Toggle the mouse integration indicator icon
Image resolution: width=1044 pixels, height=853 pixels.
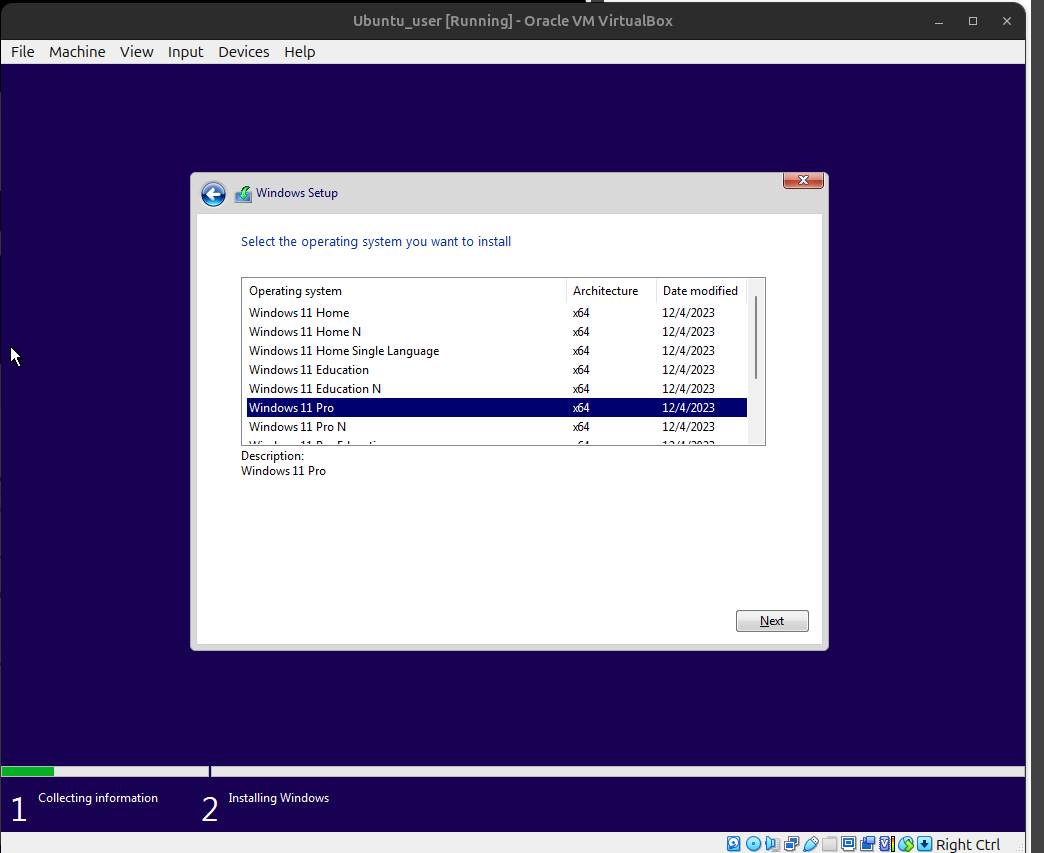906,844
